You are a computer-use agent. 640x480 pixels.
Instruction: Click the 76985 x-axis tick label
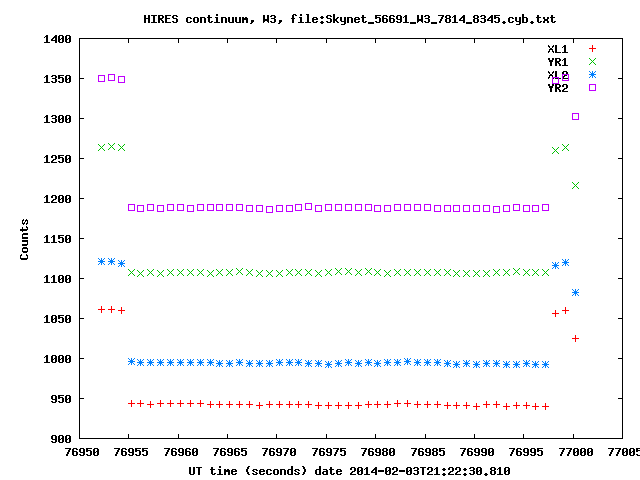pyautogui.click(x=427, y=452)
